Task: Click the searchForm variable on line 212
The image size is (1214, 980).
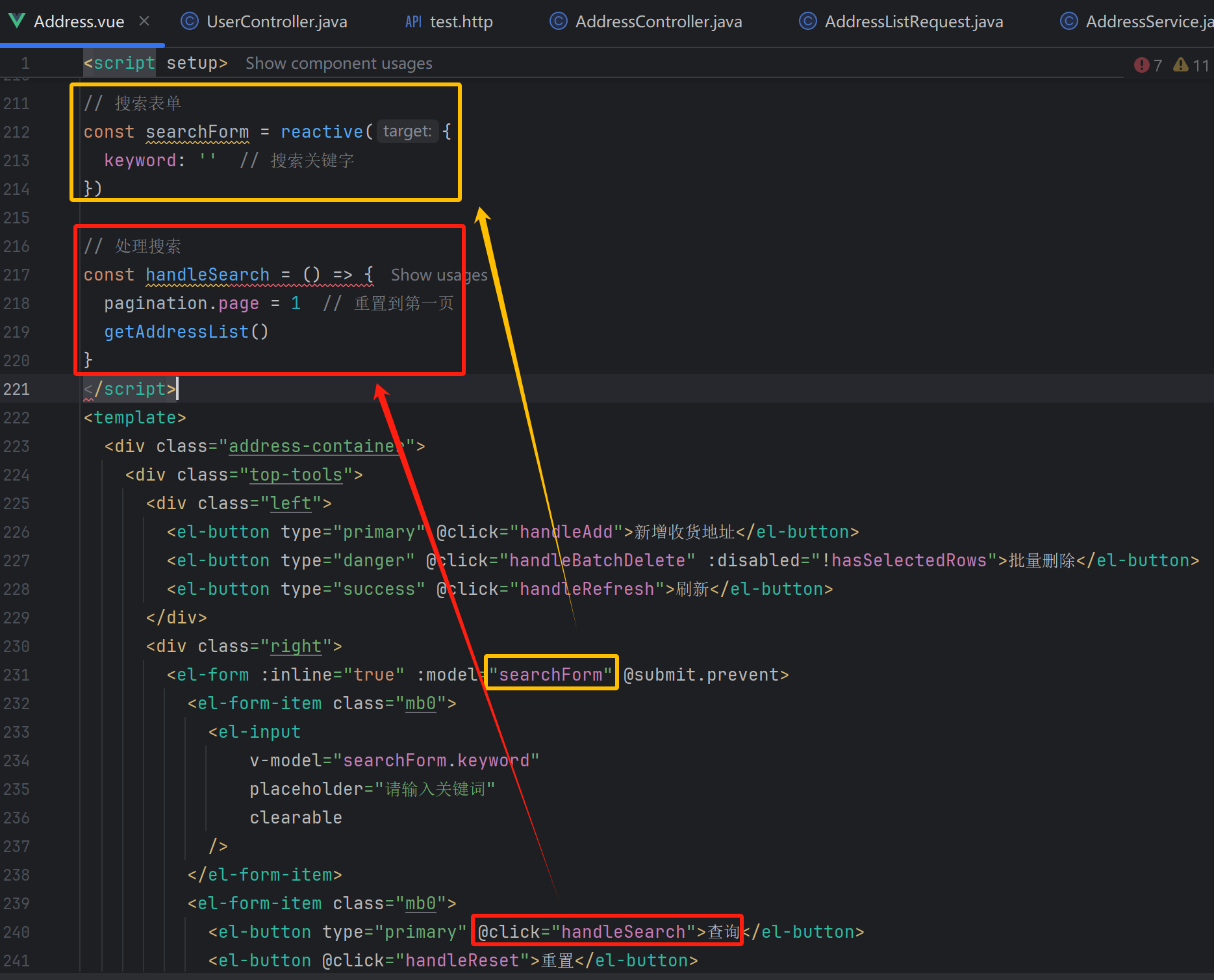Action: click(x=197, y=132)
